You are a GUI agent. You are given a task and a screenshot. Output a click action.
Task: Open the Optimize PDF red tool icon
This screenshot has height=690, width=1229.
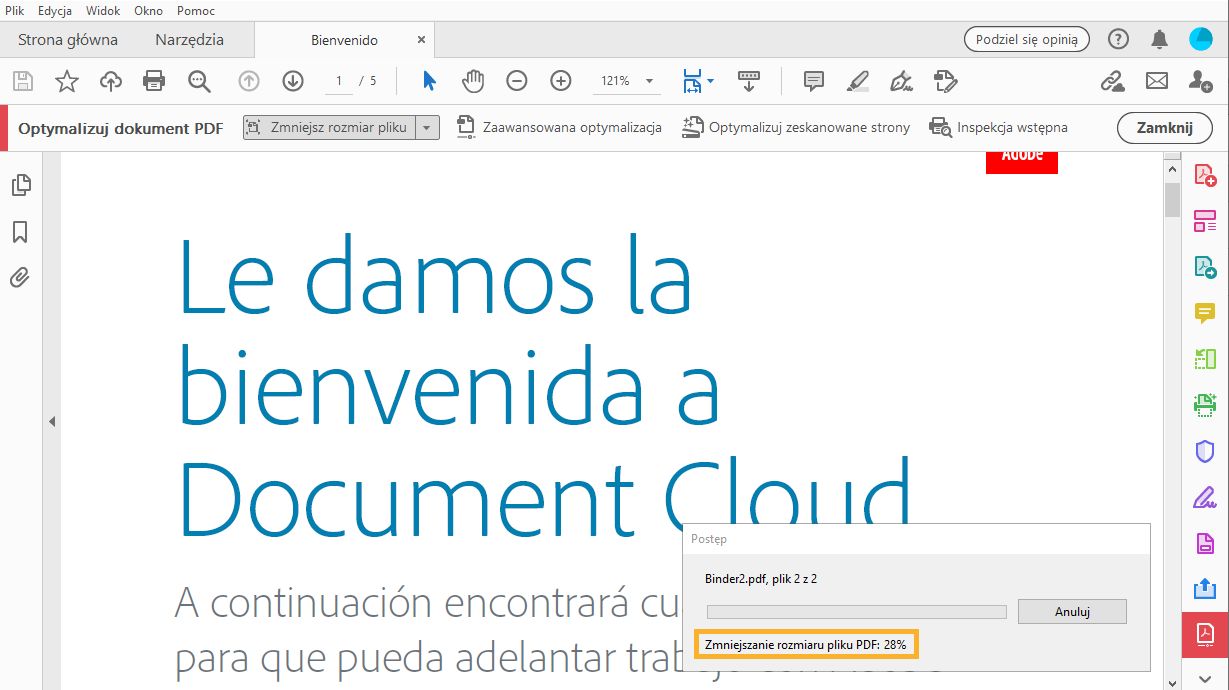(1205, 635)
